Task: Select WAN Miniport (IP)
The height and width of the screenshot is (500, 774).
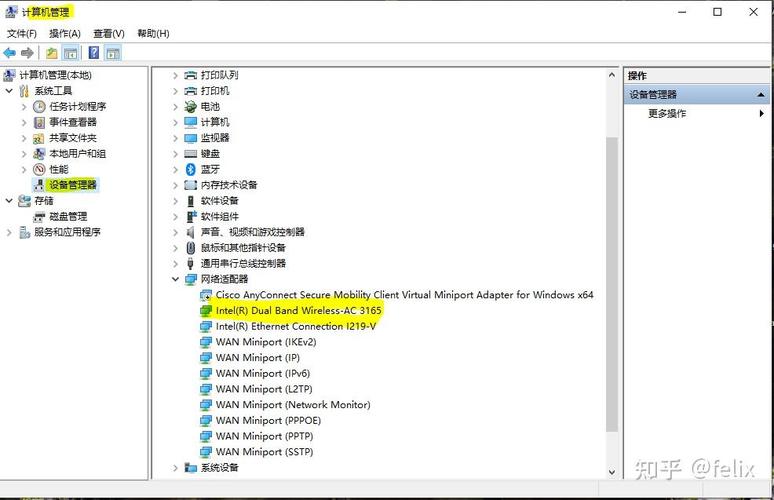Action: 258,358
